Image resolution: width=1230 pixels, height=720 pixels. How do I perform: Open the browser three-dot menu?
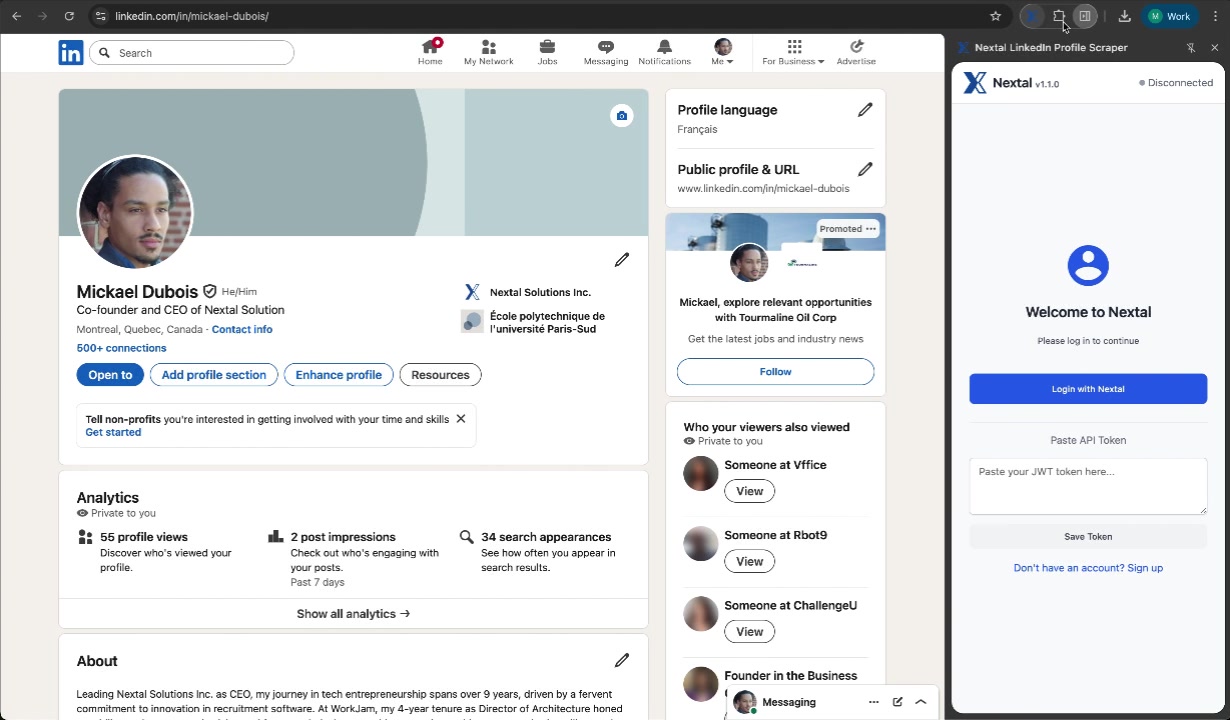pyautogui.click(x=1215, y=16)
